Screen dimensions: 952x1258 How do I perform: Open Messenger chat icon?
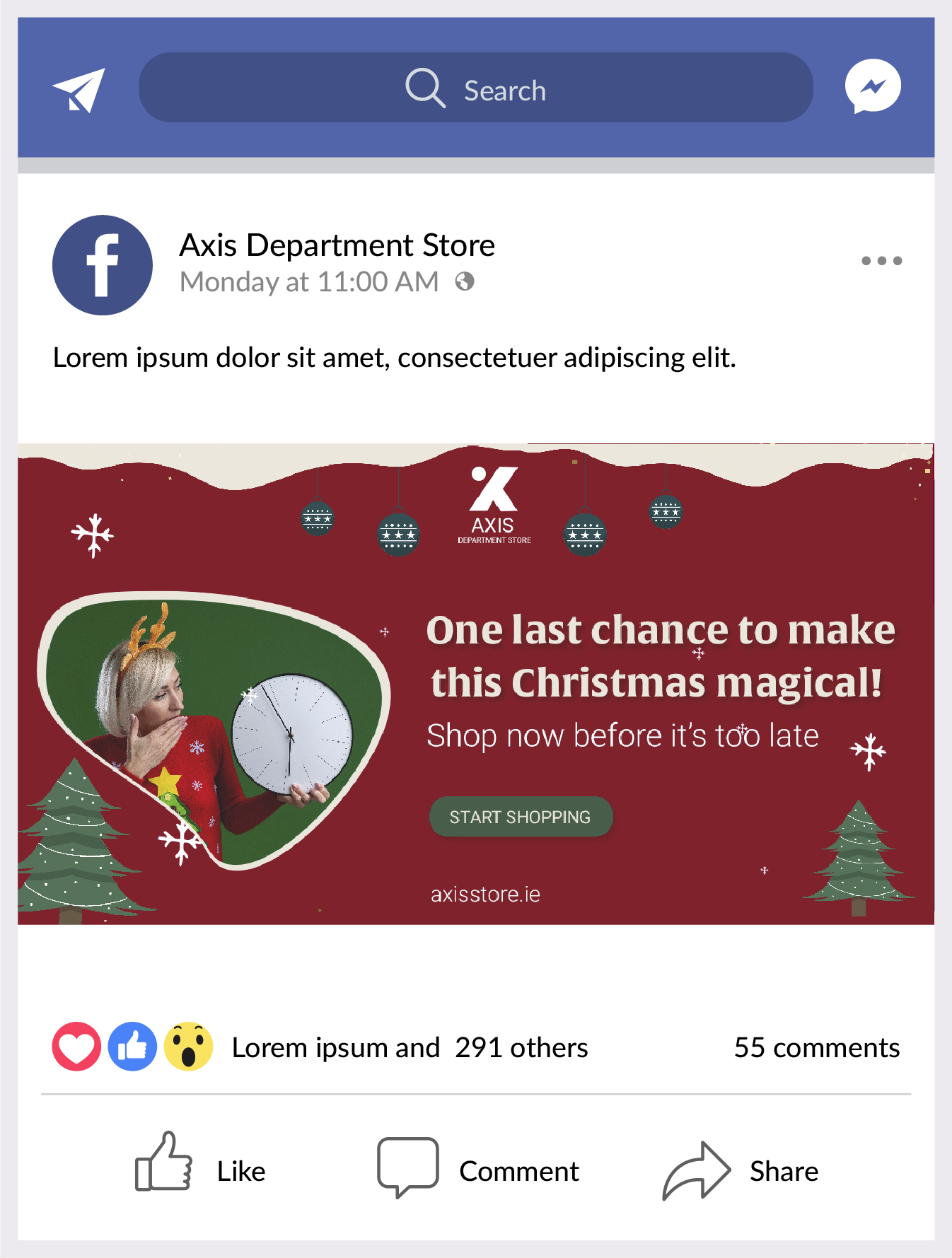pyautogui.click(x=873, y=86)
